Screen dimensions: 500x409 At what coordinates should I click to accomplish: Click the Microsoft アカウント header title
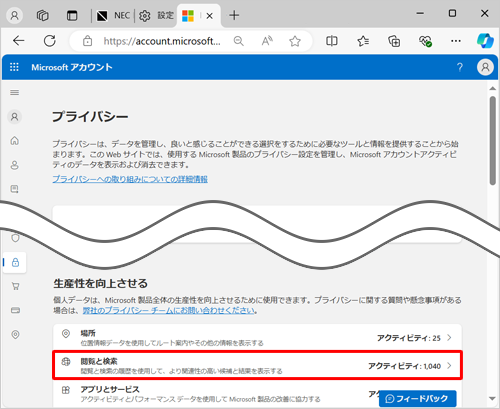[72, 67]
